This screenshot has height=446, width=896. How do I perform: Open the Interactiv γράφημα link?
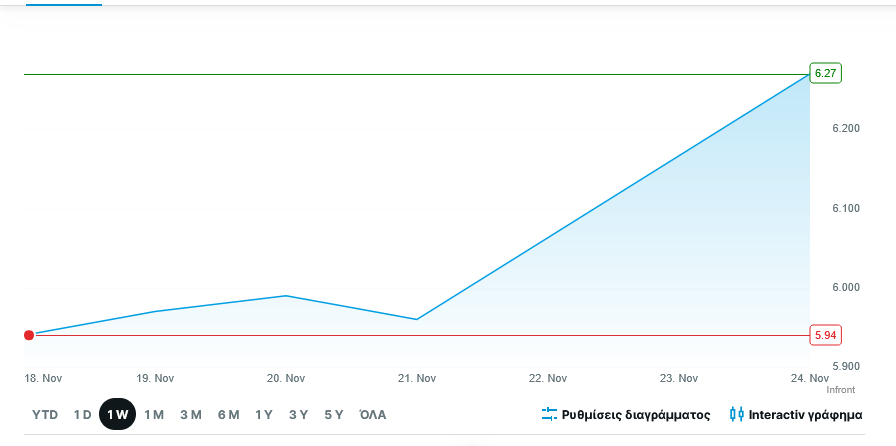[806, 414]
